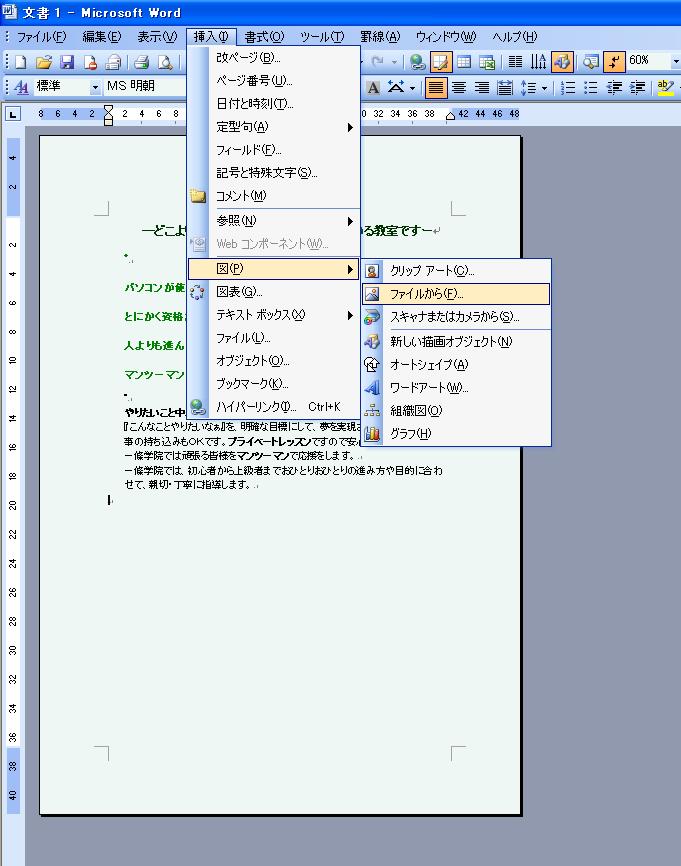The image size is (681, 866).
Task: Click the Document Map toolbar icon
Action: tap(590, 62)
